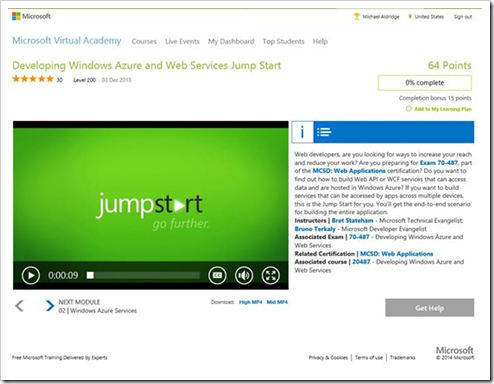Screen dimensions: 494x384
Task: Change the region via United States link
Action: (429, 17)
